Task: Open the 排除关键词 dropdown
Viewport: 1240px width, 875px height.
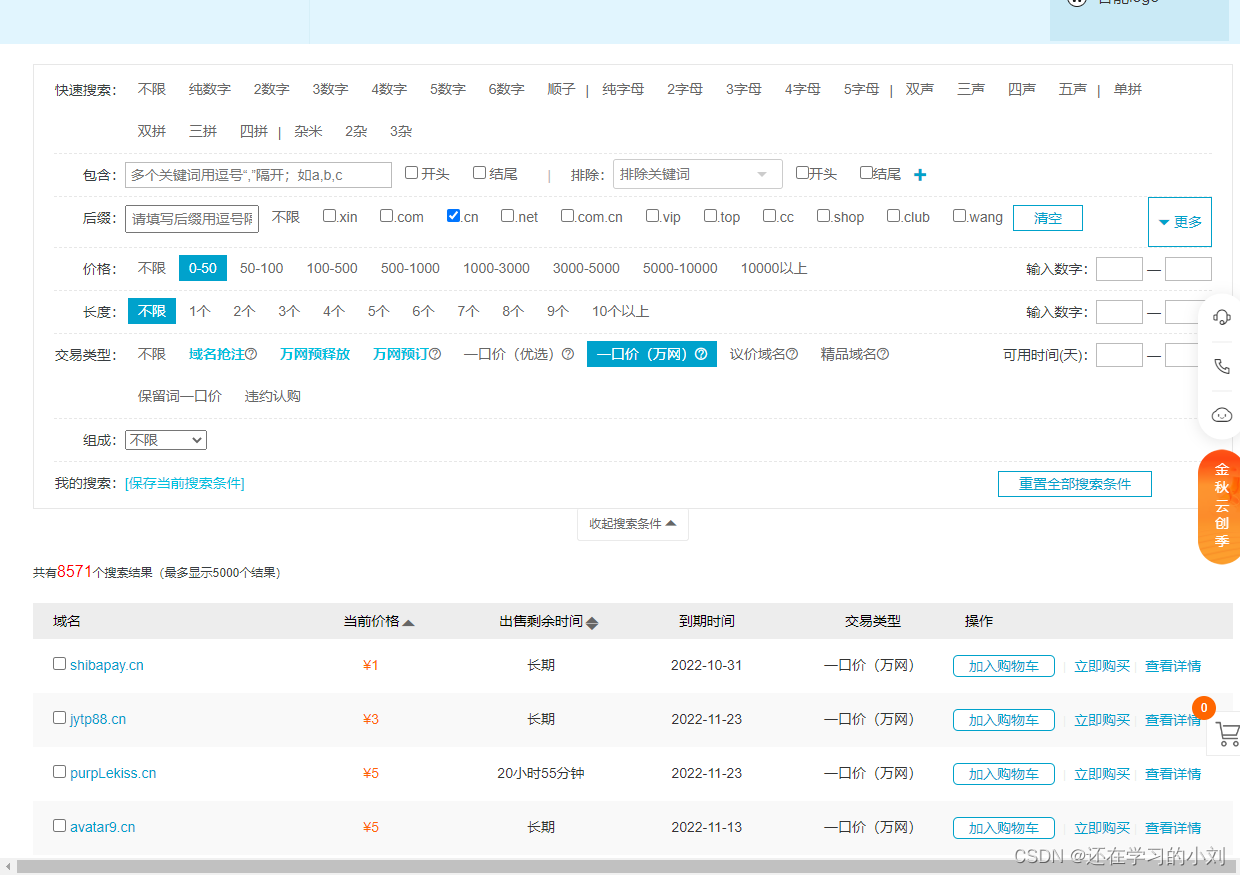Action: [697, 174]
